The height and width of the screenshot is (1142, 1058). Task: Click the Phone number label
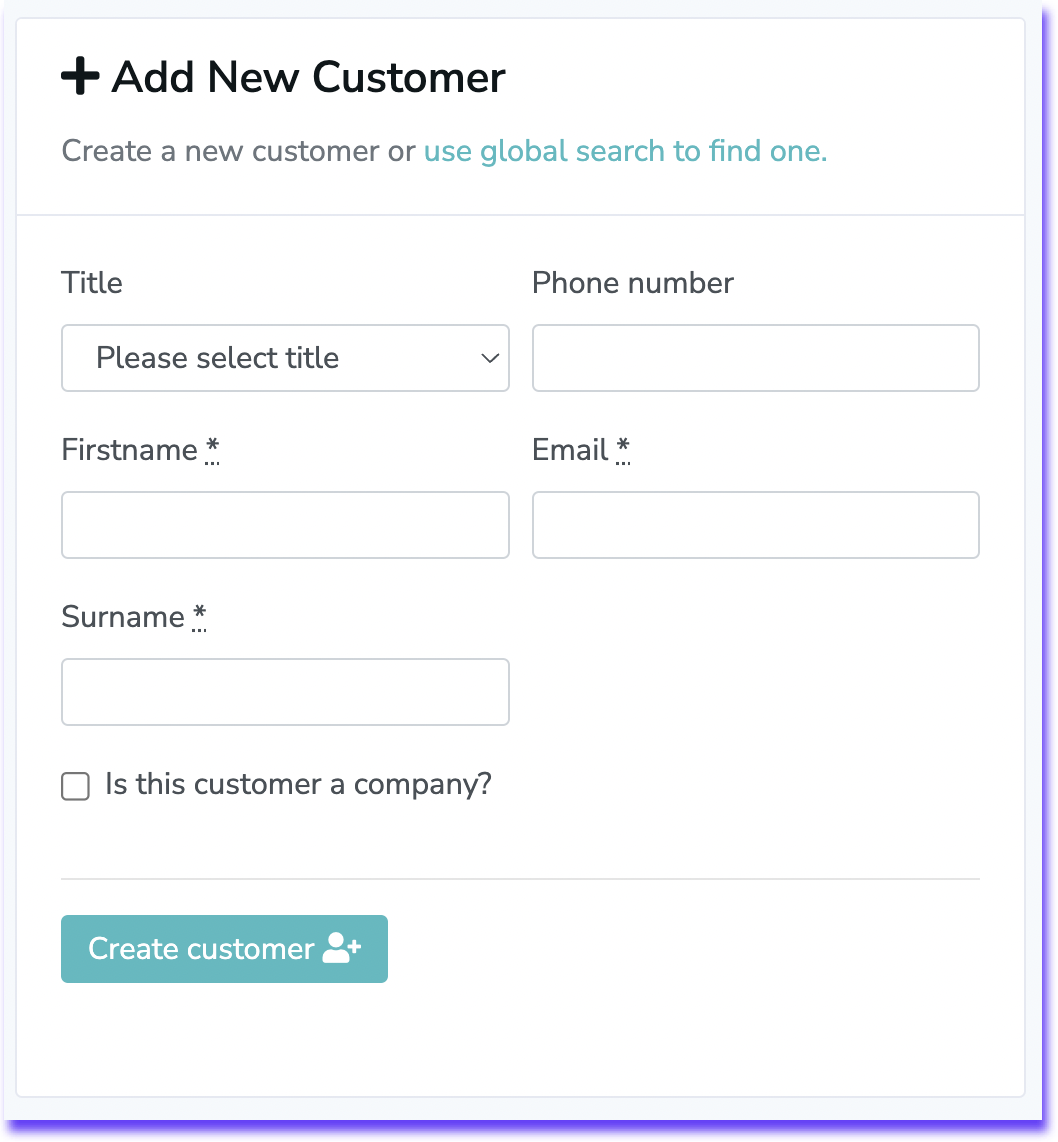click(633, 283)
